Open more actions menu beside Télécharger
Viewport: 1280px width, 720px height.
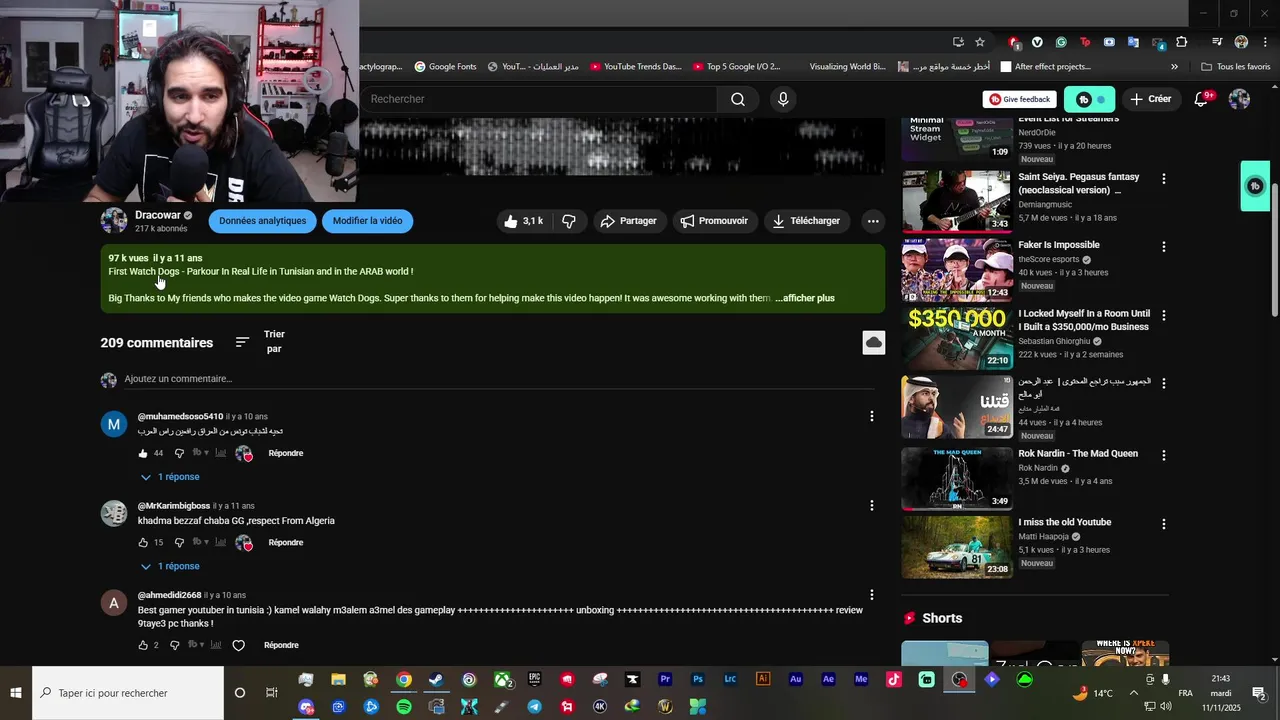click(873, 221)
